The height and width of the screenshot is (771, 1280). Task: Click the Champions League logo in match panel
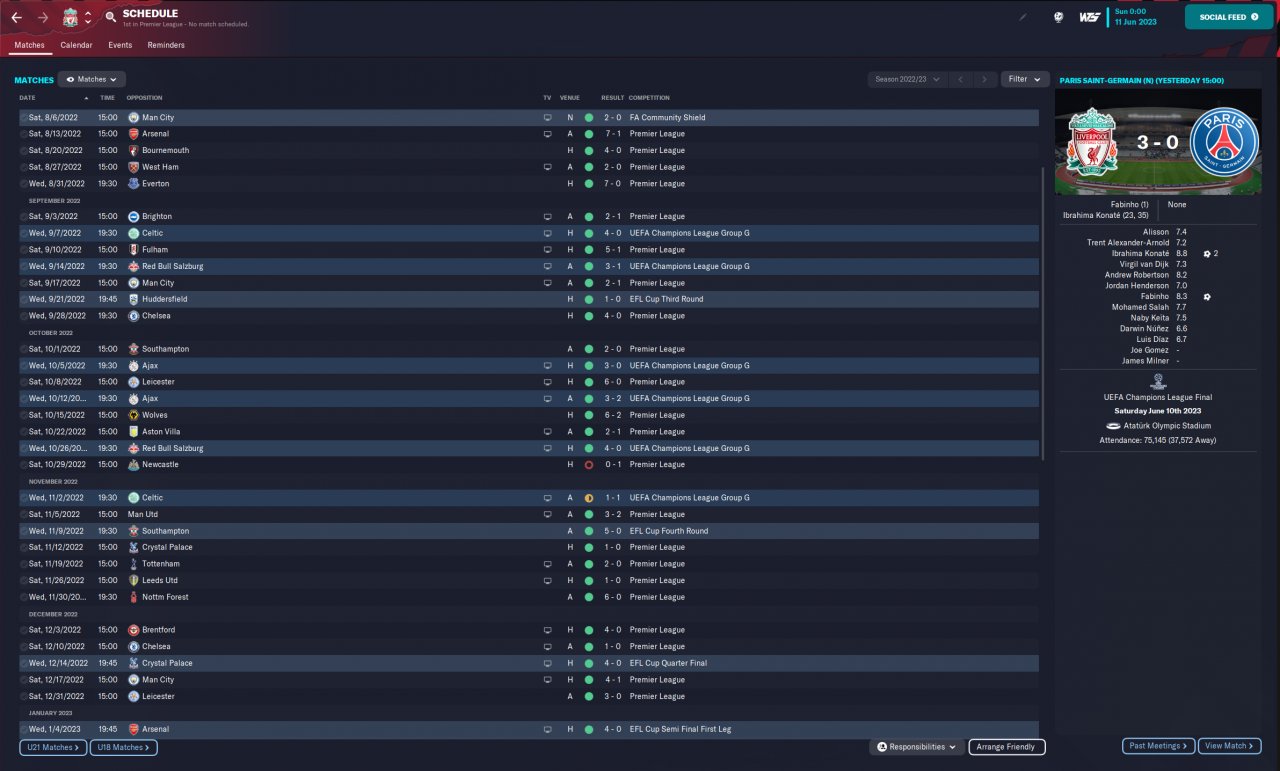tap(1157, 382)
